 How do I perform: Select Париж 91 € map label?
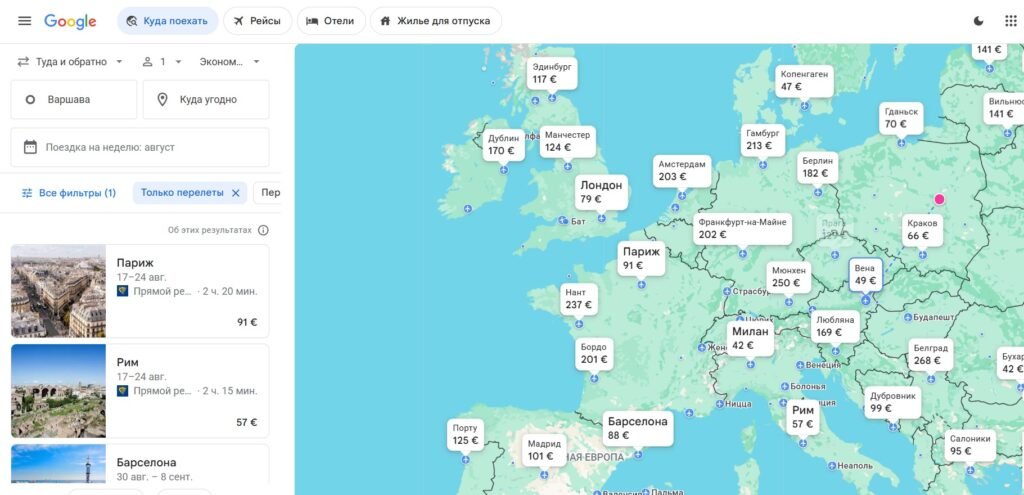click(641, 259)
